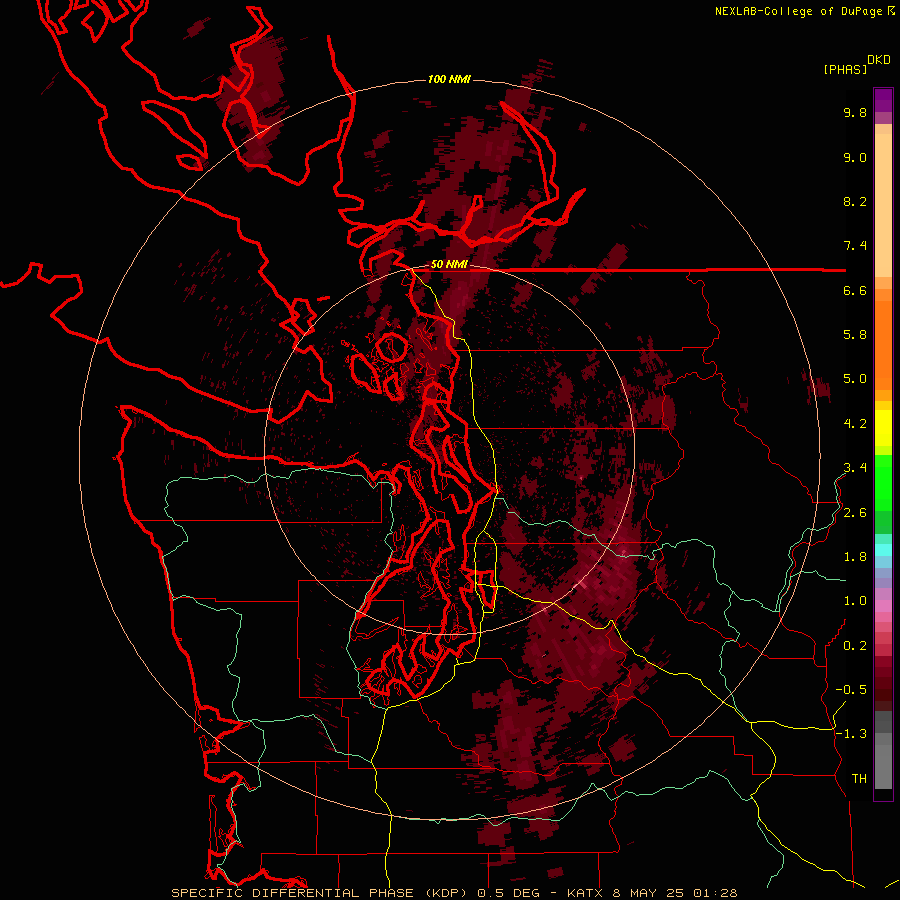Screen dimensions: 900x900
Task: Click the 1.0 value on the color scale
Action: click(855, 601)
